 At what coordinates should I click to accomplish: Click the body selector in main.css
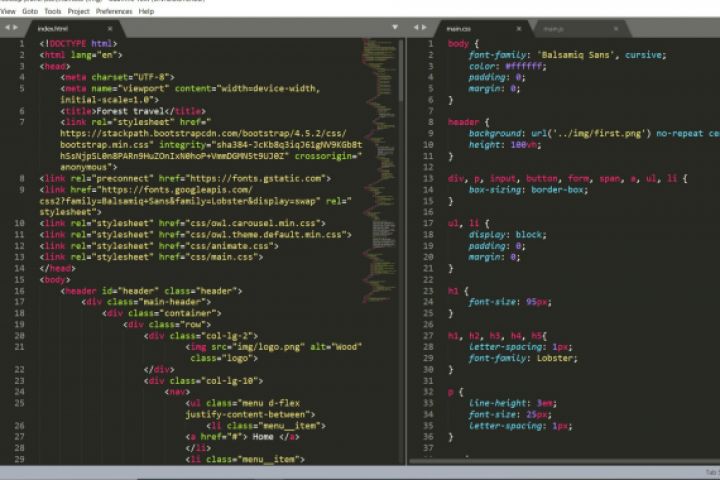coord(458,44)
